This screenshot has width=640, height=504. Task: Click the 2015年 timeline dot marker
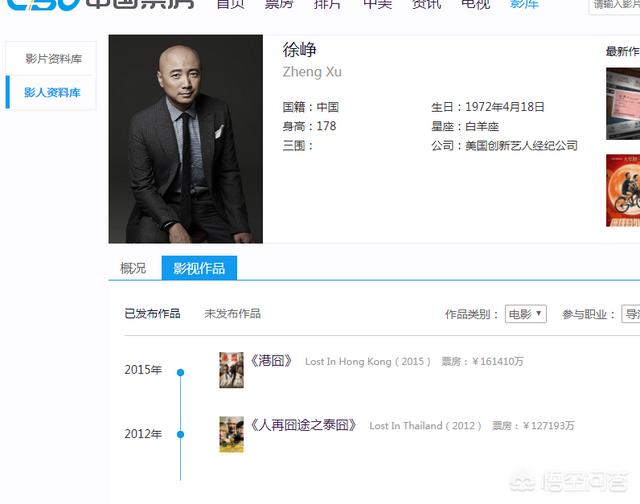click(180, 372)
